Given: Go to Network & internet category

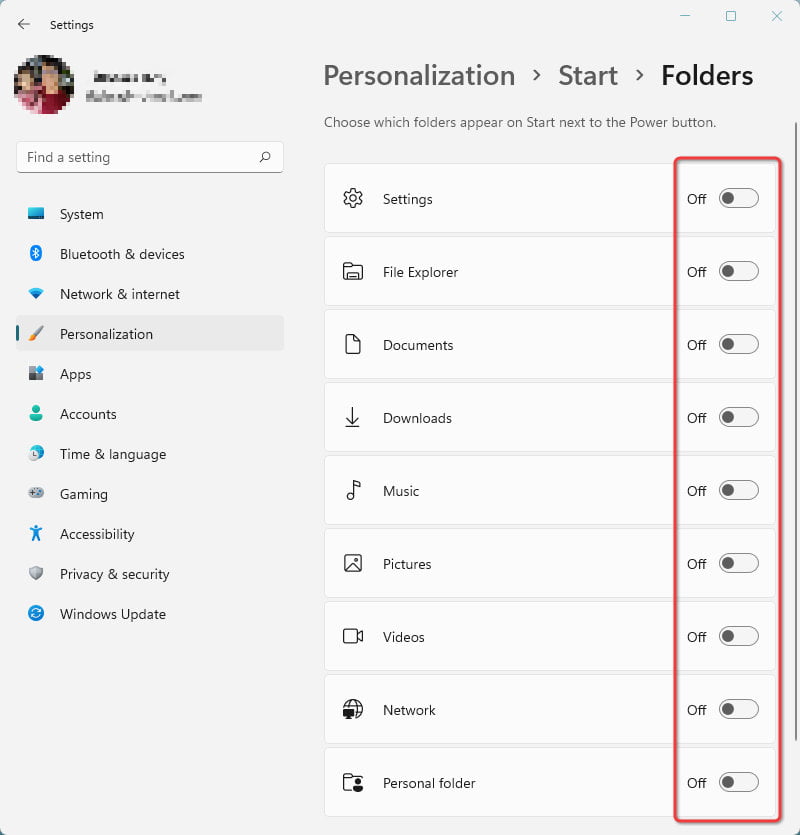Looking at the screenshot, I should coord(150,293).
